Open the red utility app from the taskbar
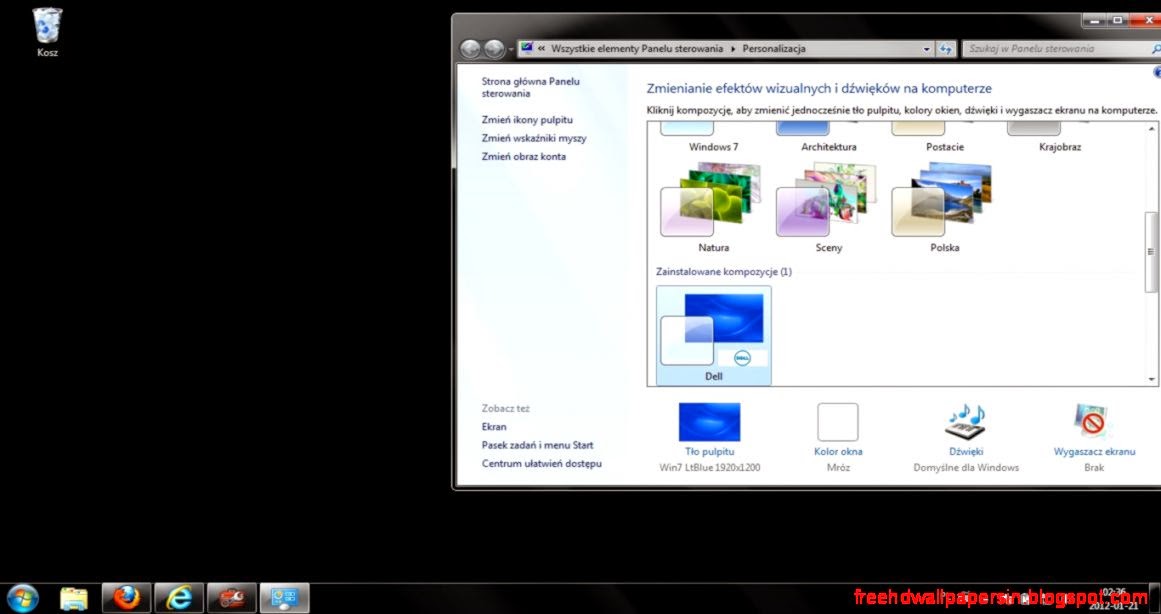This screenshot has width=1161, height=614. pos(232,597)
